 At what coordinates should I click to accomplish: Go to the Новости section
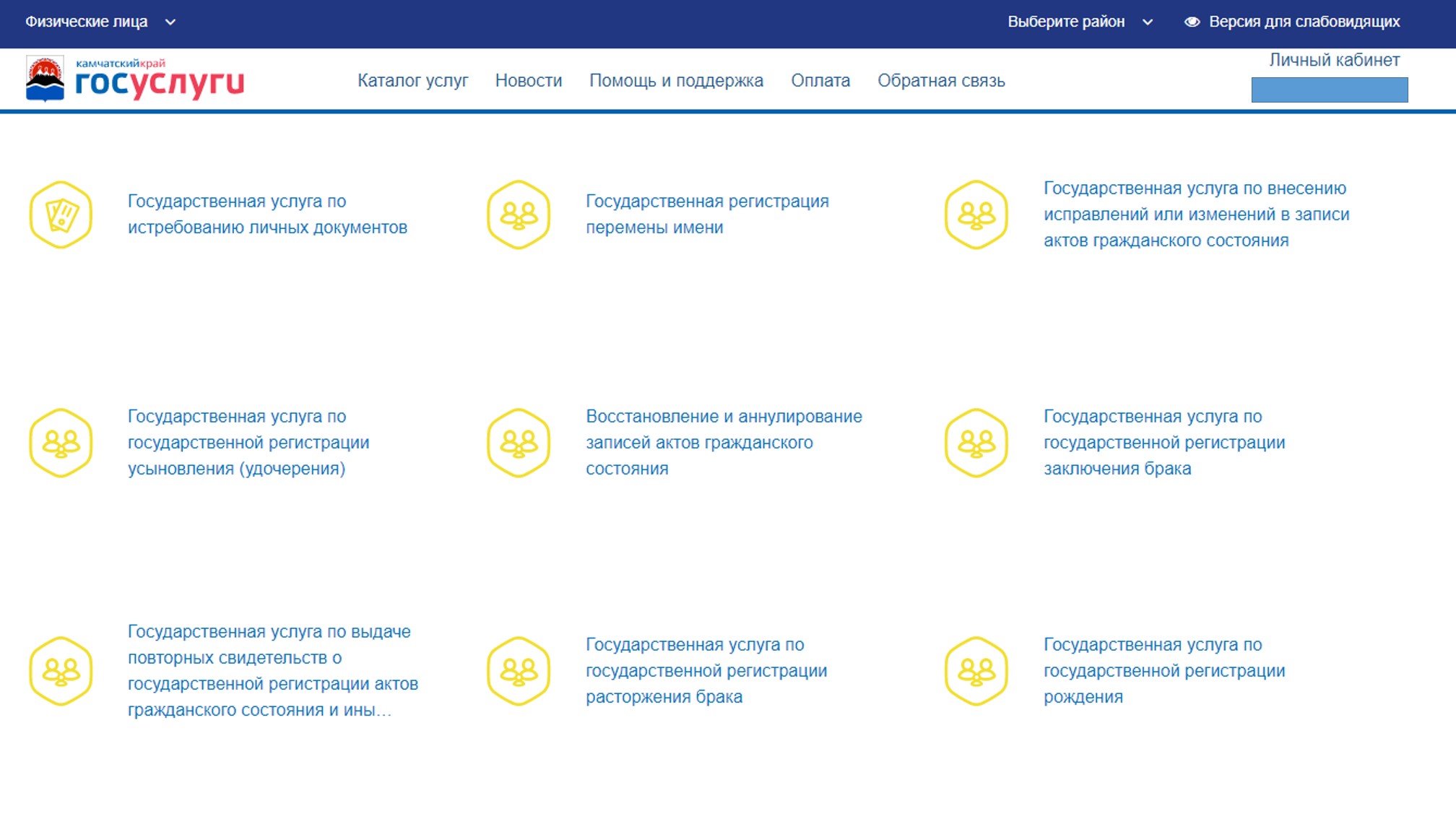(x=528, y=80)
